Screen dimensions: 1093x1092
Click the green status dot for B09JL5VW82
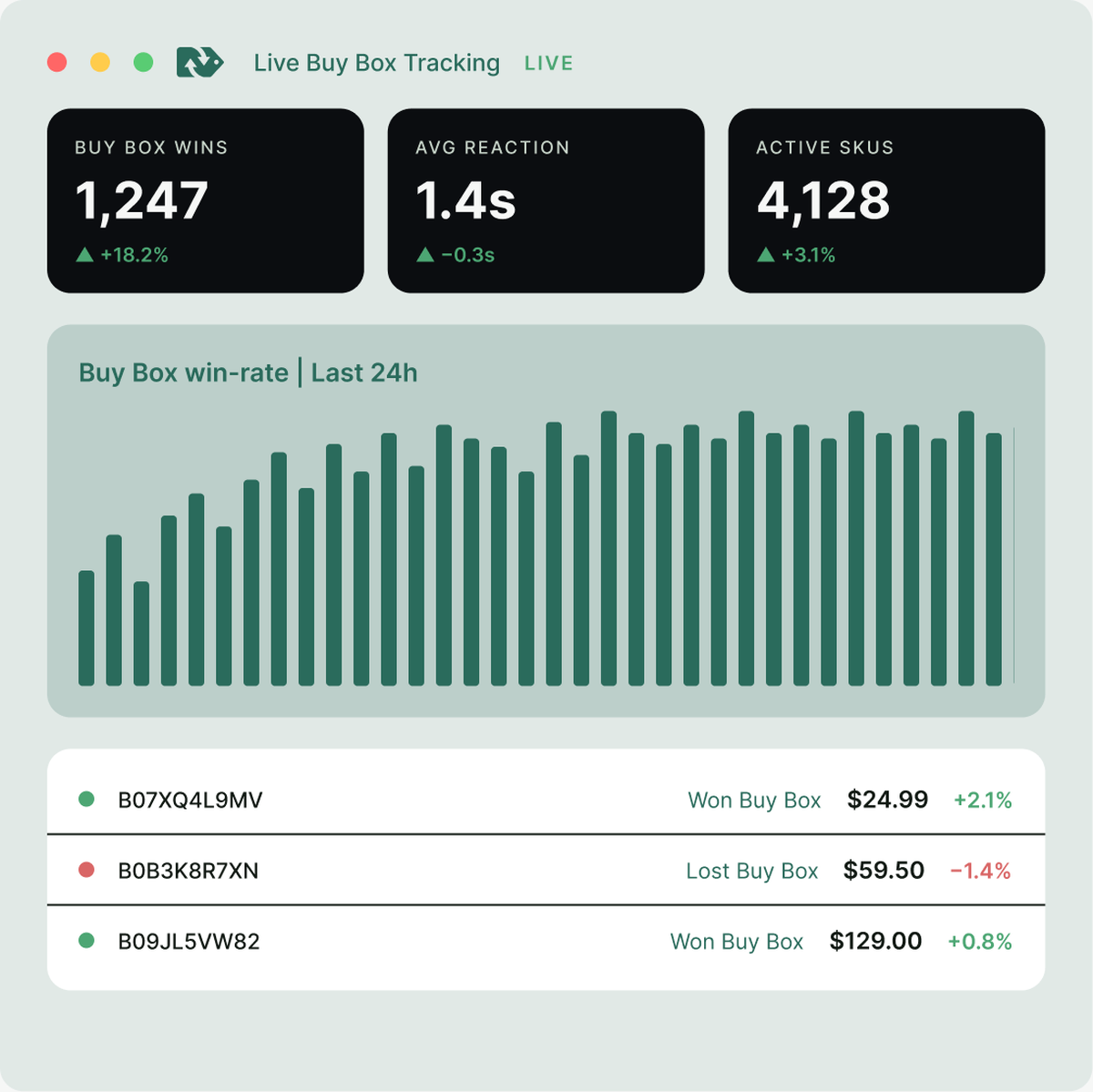[x=87, y=941]
